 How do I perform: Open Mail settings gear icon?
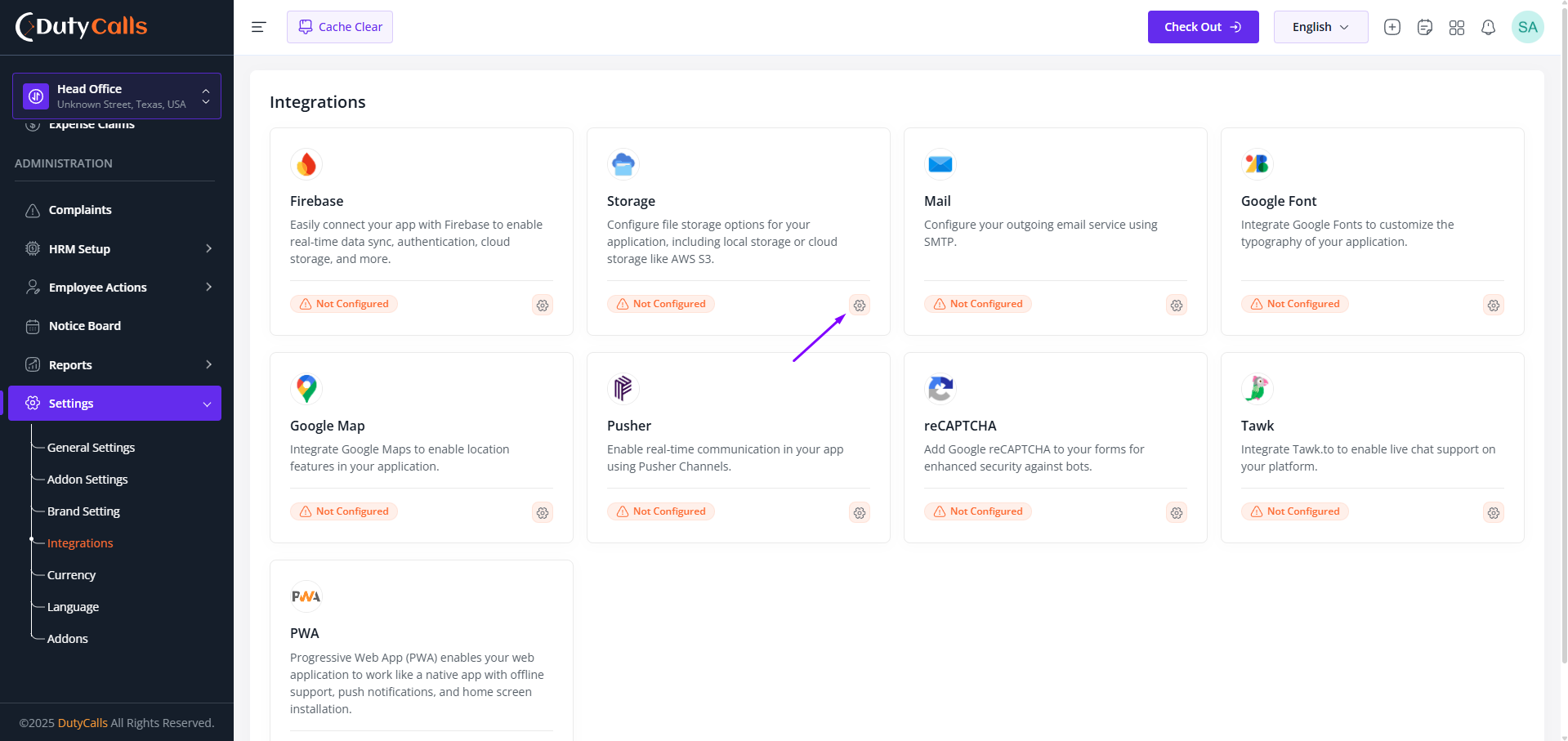point(1177,305)
